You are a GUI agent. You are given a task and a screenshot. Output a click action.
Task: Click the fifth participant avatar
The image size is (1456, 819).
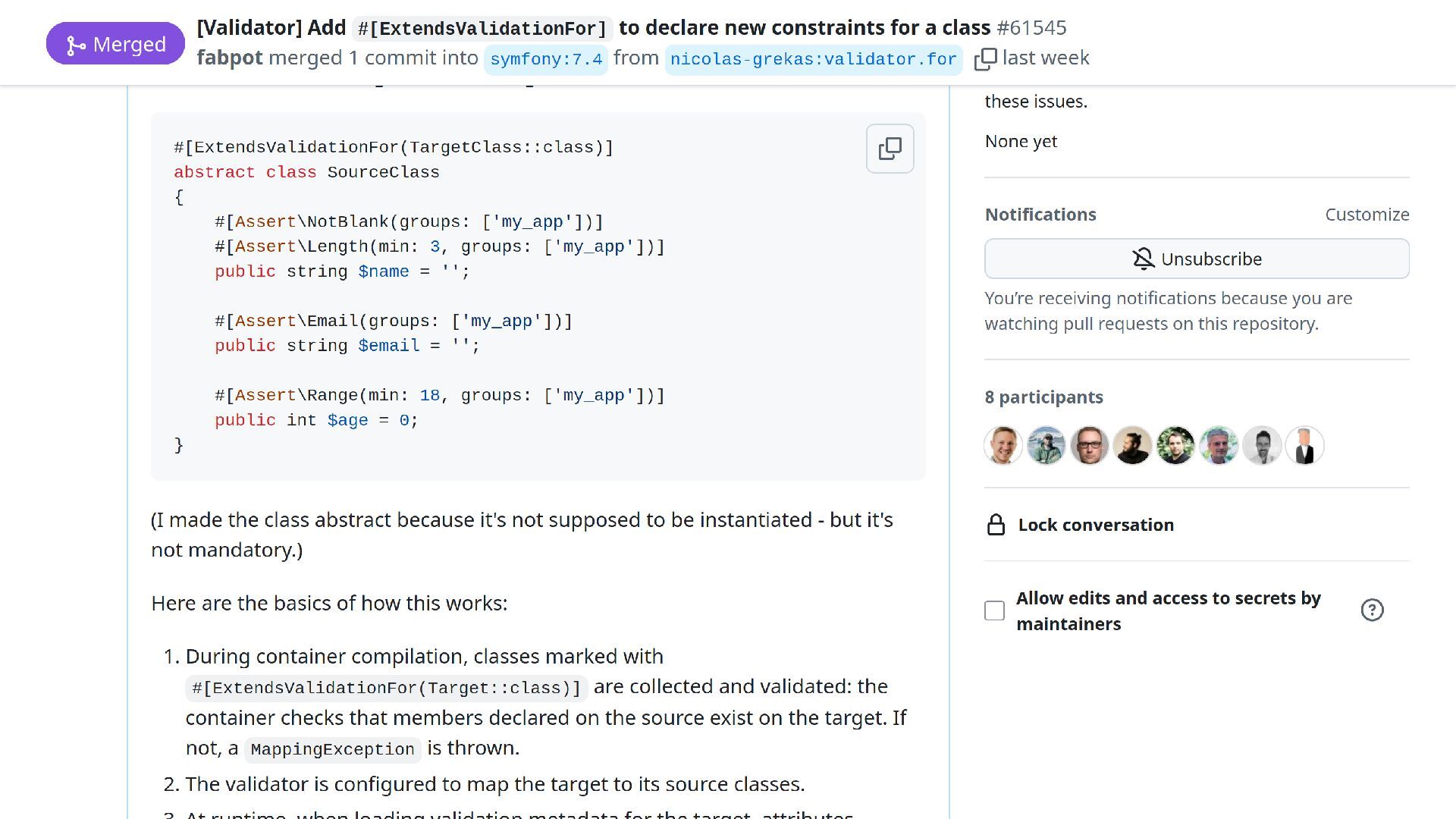pyautogui.click(x=1176, y=445)
